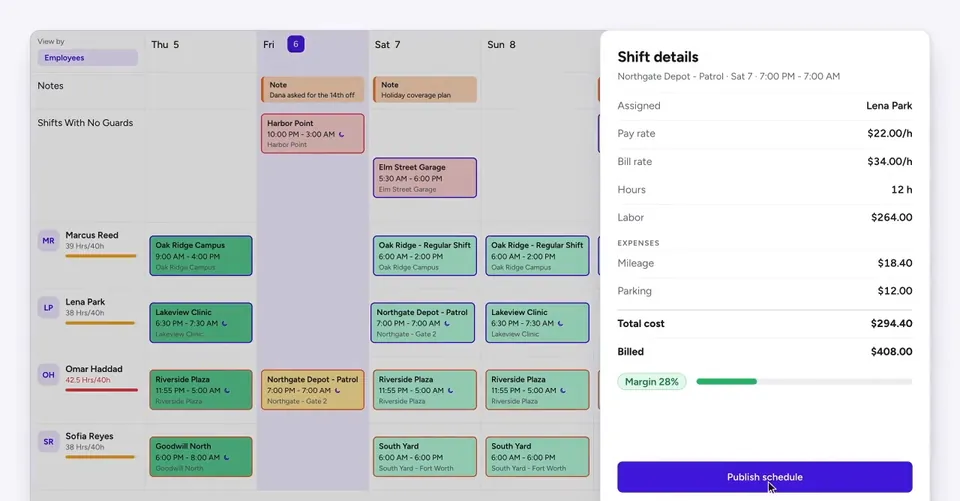Click Omar Haddad's OH avatar
Viewport: 960px width, 501px height.
48,375
